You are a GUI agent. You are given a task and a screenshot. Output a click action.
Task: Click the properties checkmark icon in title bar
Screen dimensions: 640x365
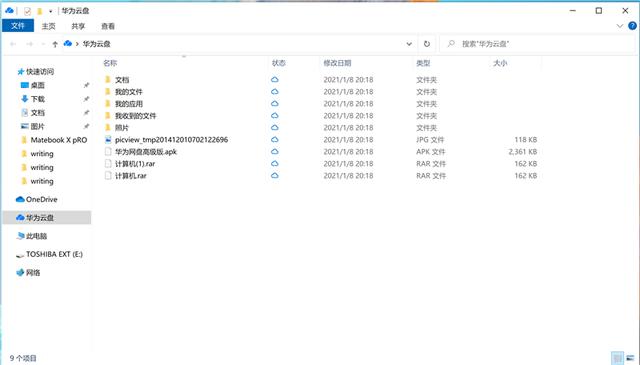click(x=27, y=11)
